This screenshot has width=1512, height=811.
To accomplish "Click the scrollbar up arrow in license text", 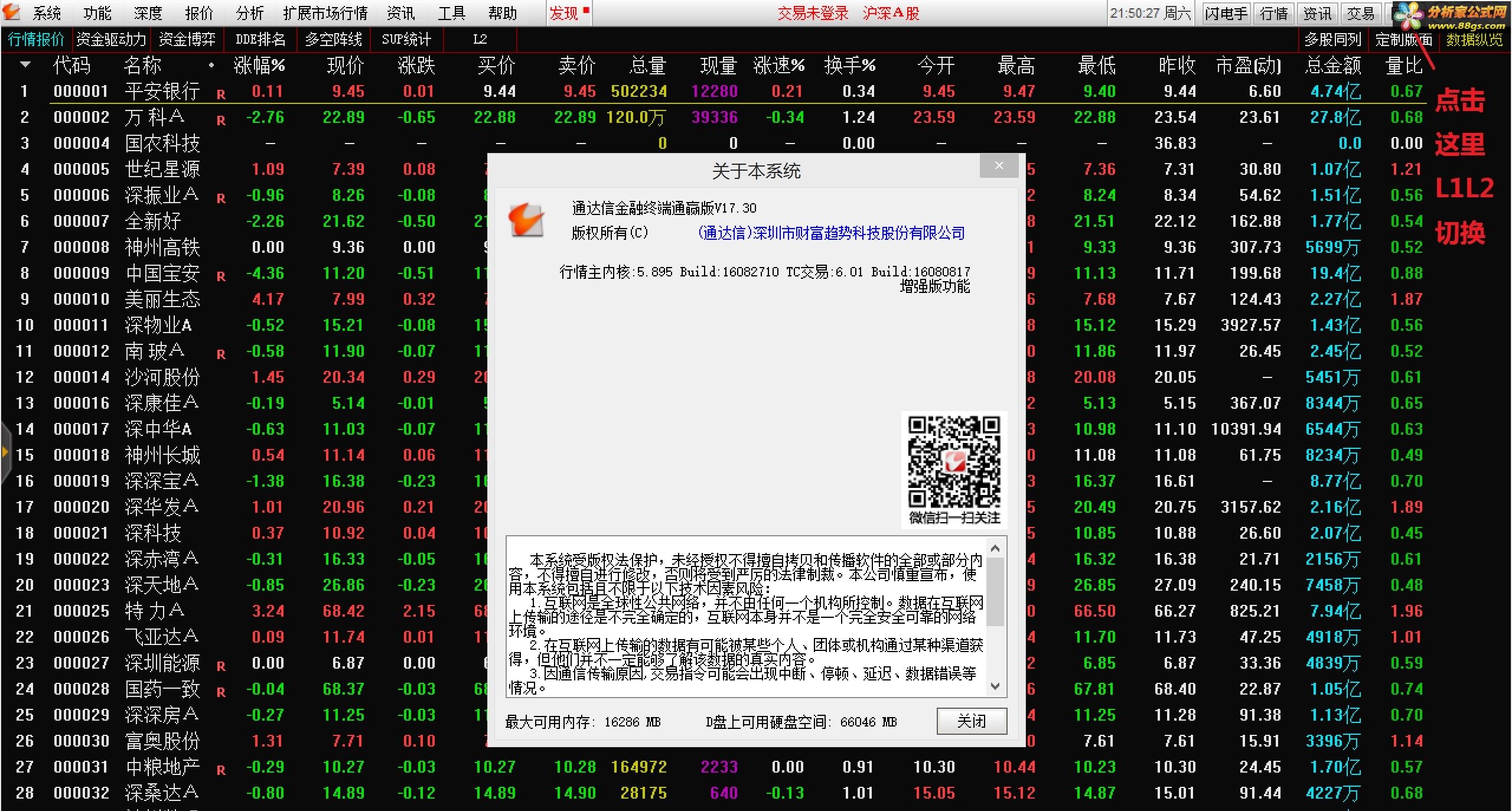I will 995,549.
